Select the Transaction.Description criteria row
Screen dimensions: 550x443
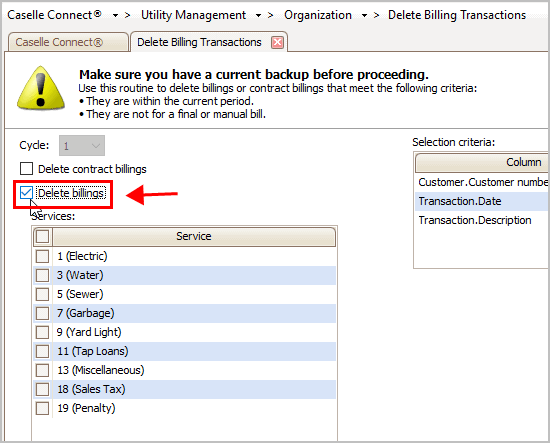coord(482,220)
